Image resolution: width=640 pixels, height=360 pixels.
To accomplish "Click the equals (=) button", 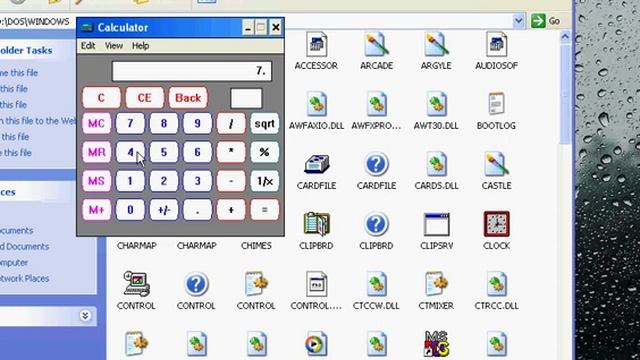I will (x=264, y=210).
